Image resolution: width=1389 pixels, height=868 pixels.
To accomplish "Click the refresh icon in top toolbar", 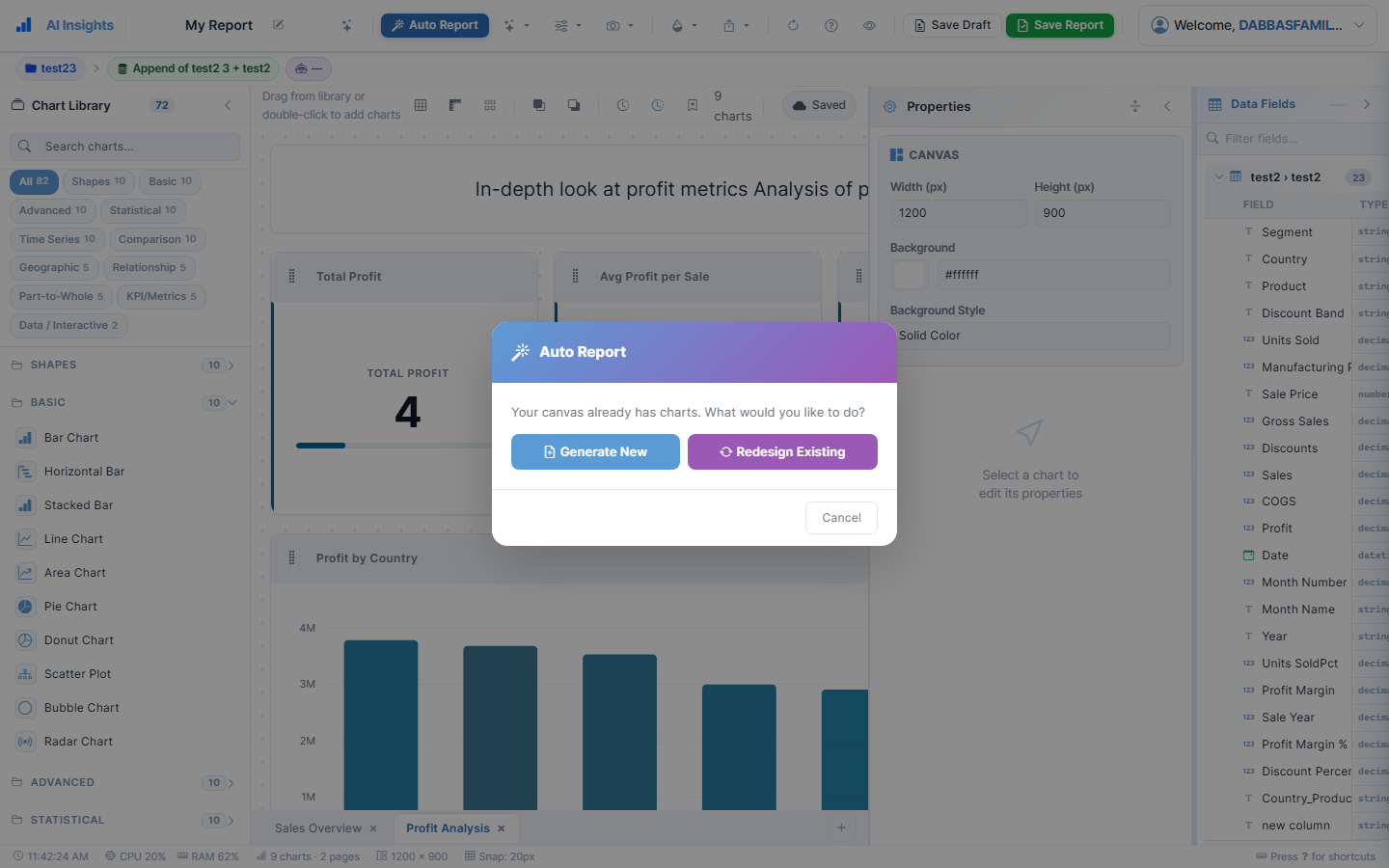I will pyautogui.click(x=793, y=26).
